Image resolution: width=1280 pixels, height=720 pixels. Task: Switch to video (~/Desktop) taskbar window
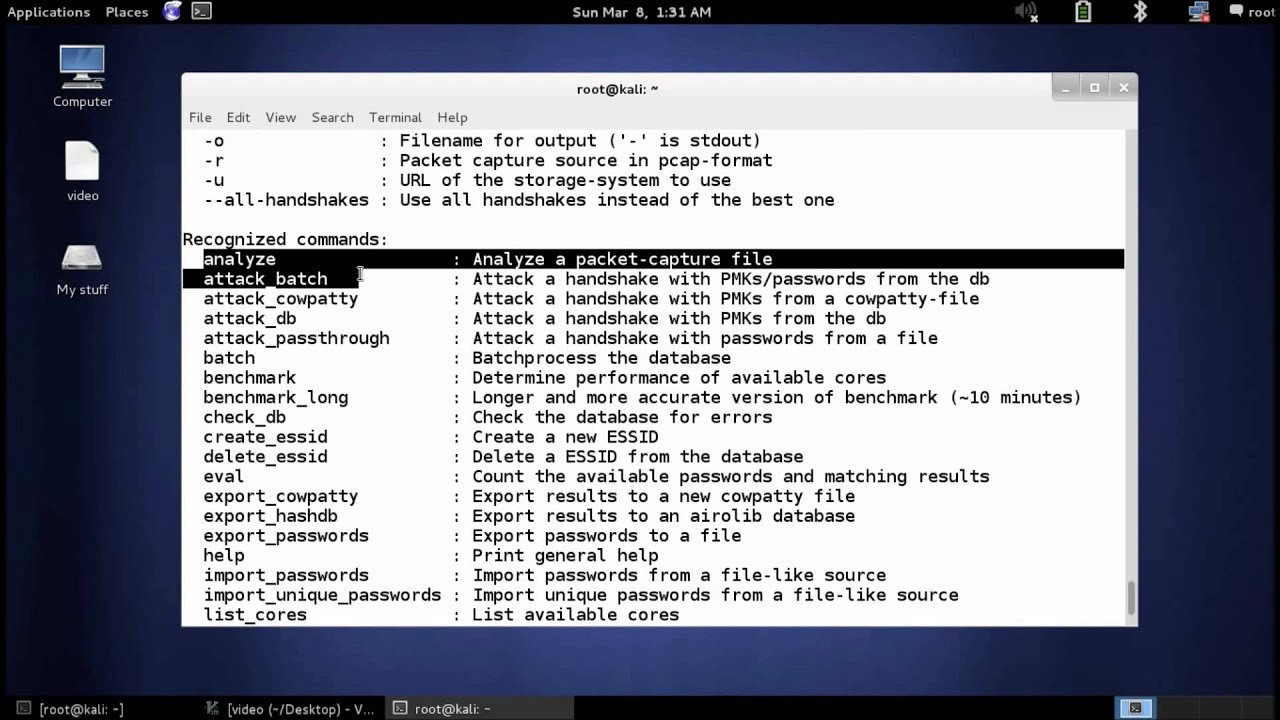[x=291, y=708]
